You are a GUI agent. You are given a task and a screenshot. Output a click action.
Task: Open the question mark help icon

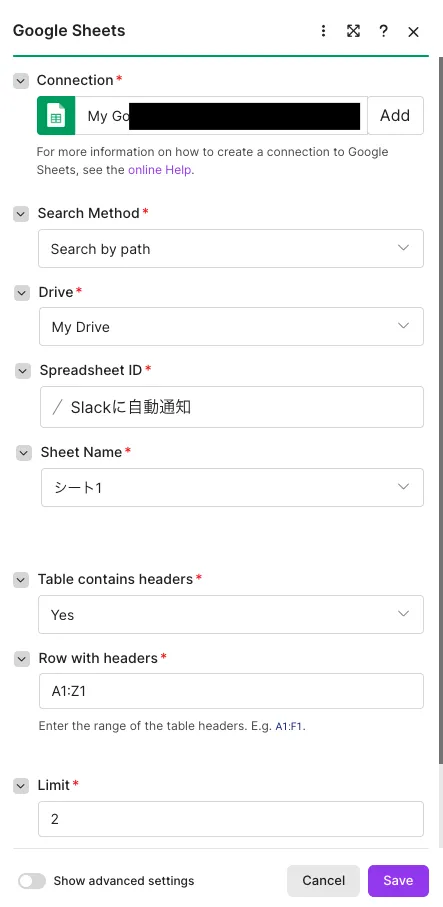(x=383, y=31)
